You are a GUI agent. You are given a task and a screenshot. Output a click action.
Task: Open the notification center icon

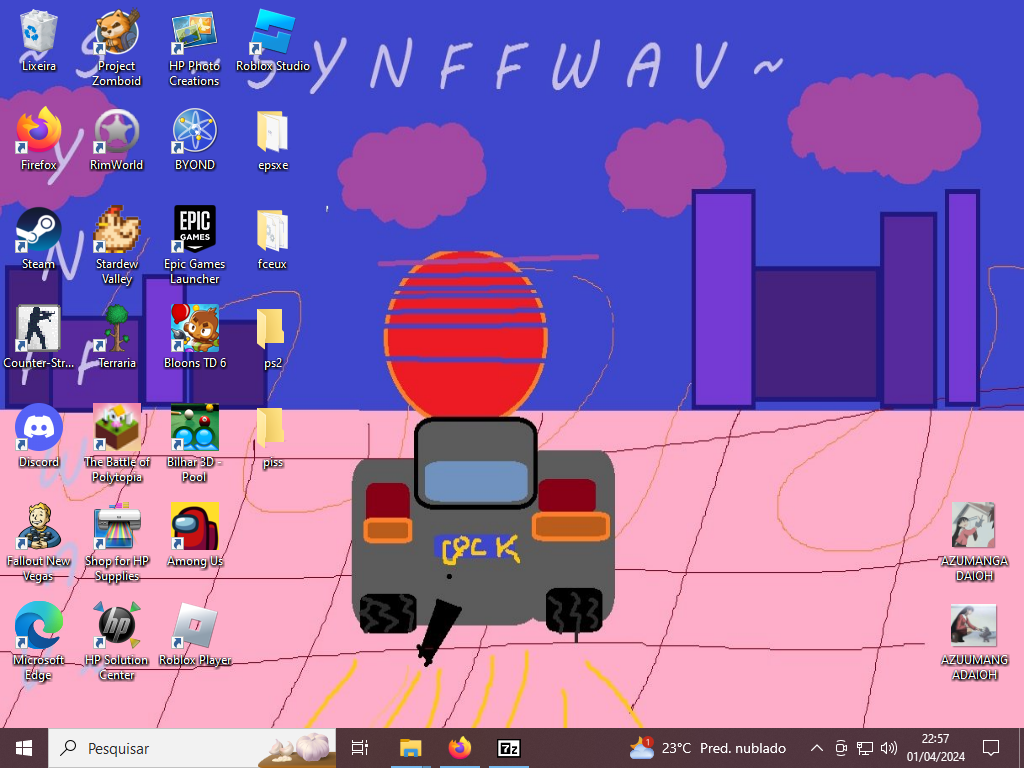[x=991, y=748]
